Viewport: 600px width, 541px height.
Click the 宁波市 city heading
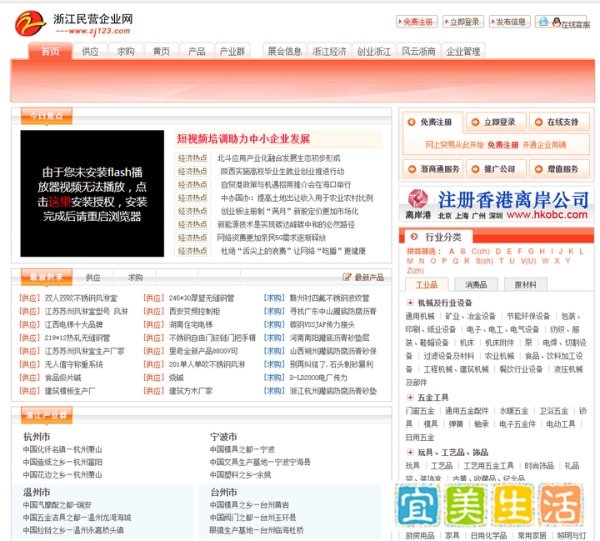coord(223,437)
